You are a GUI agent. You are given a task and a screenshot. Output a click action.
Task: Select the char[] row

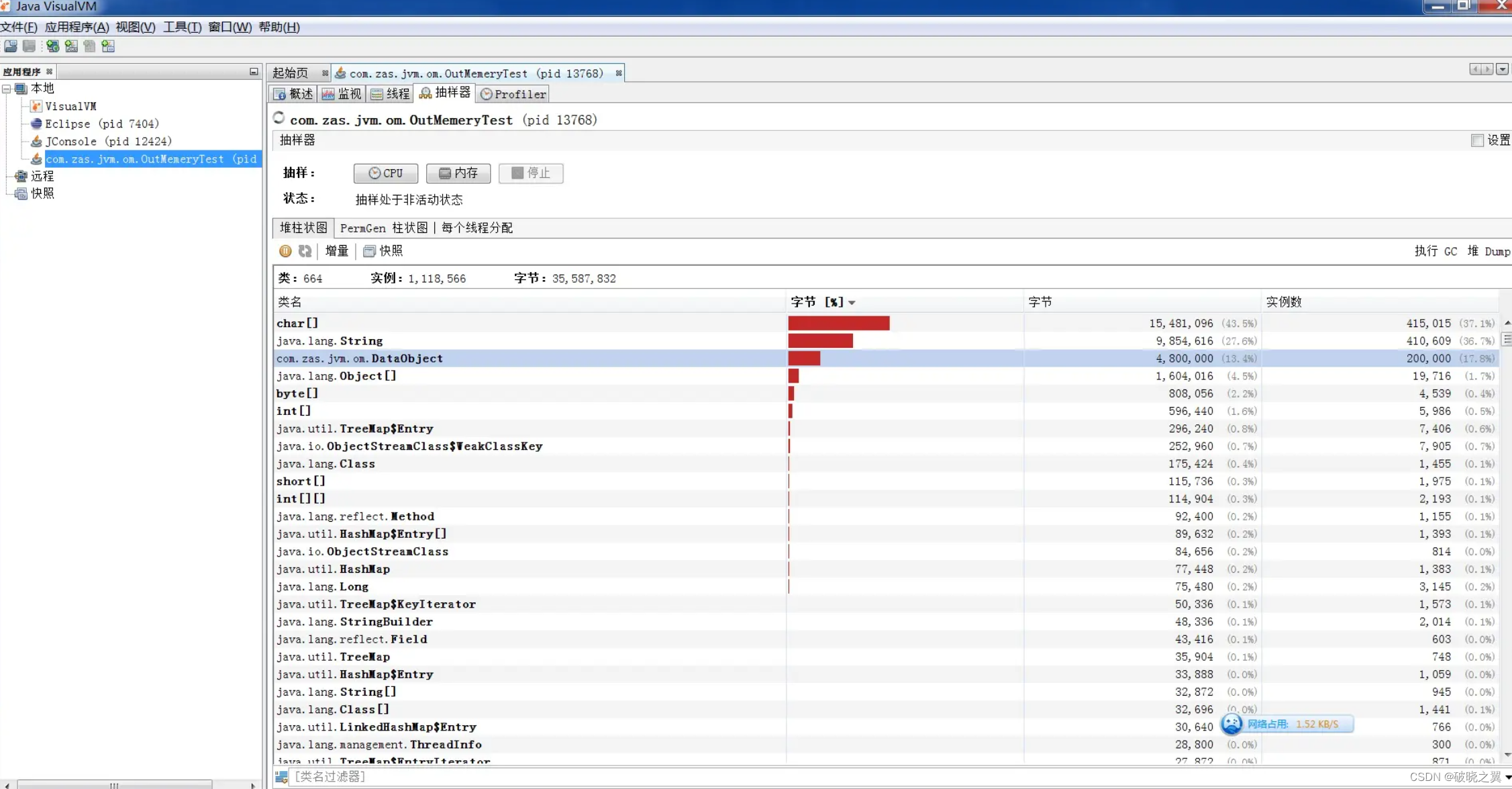[886, 324]
